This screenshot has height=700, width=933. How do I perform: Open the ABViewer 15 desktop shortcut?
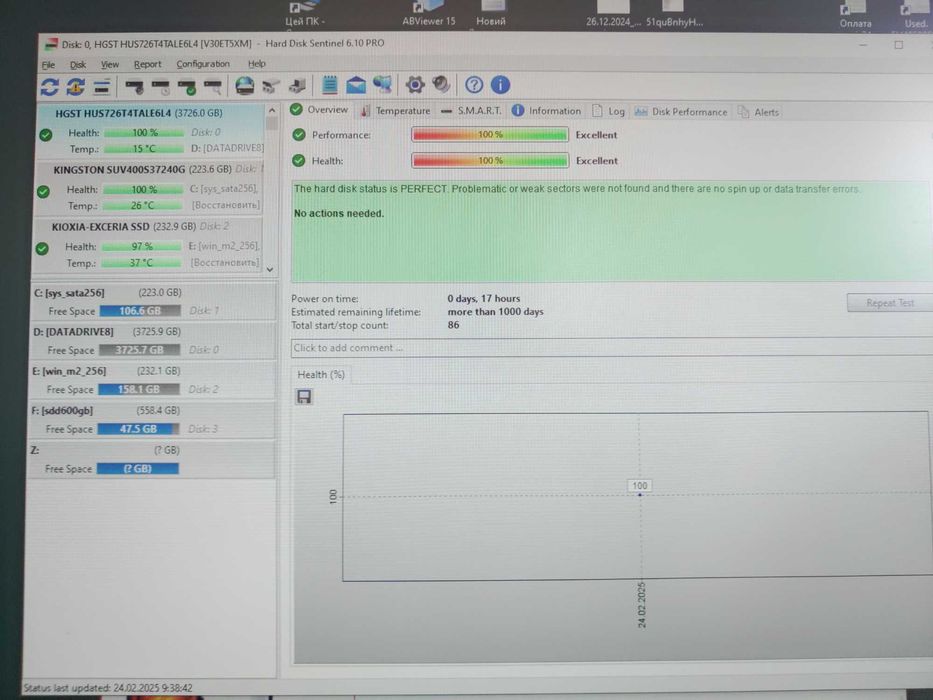[428, 13]
